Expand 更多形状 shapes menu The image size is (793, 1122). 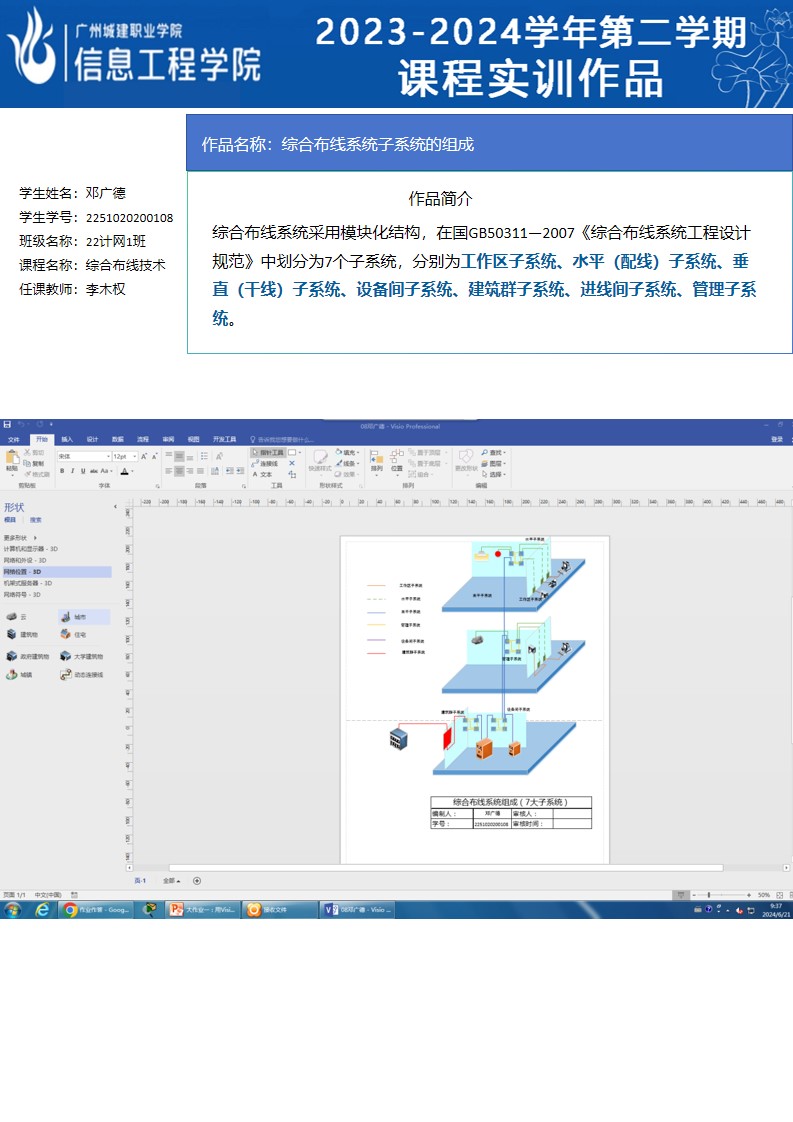click(20, 538)
